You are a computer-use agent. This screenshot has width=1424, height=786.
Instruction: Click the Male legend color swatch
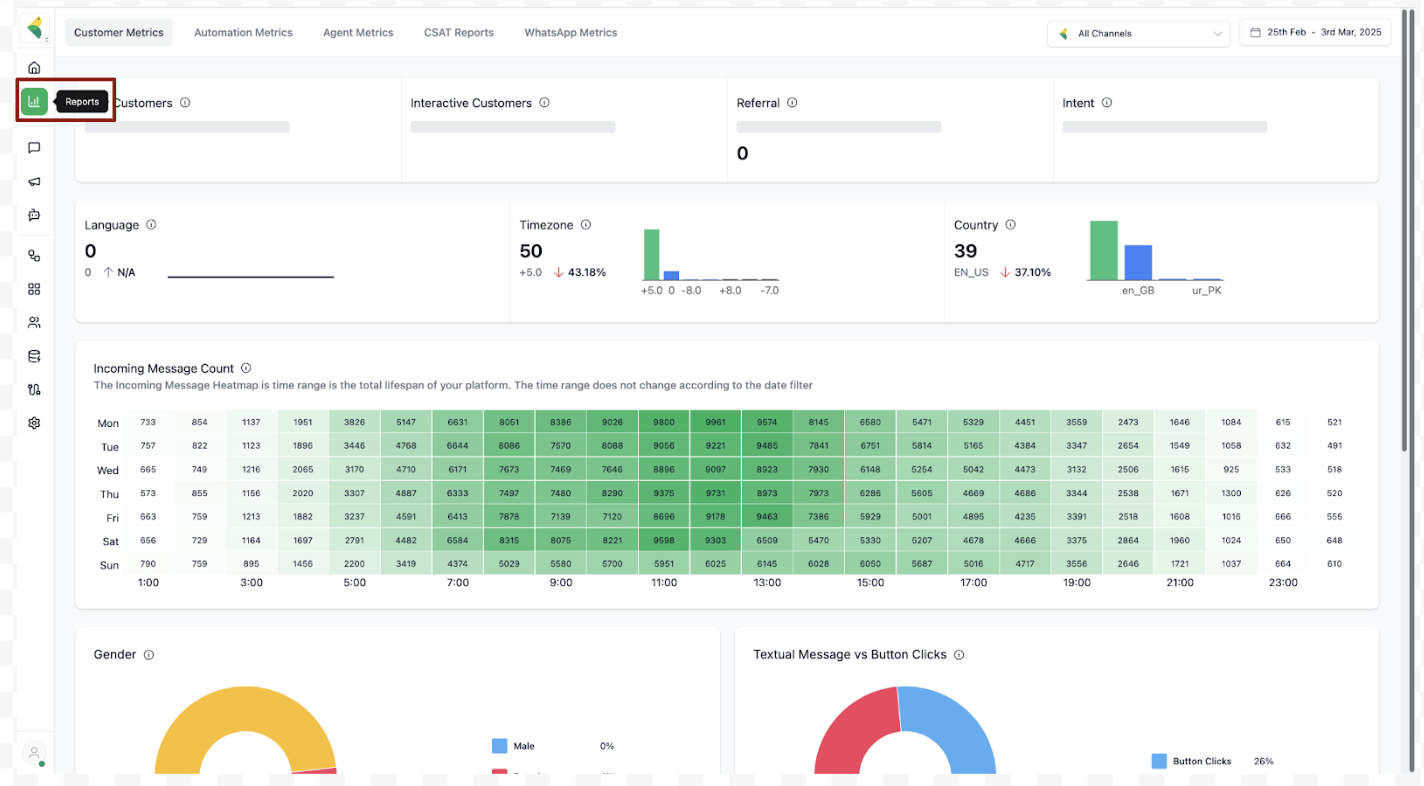[500, 746]
